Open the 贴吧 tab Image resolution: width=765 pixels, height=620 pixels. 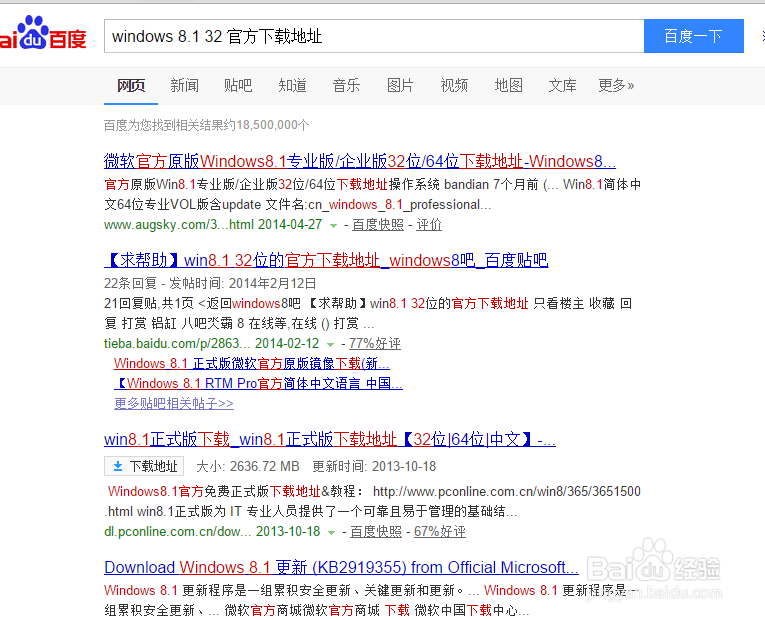coord(238,85)
